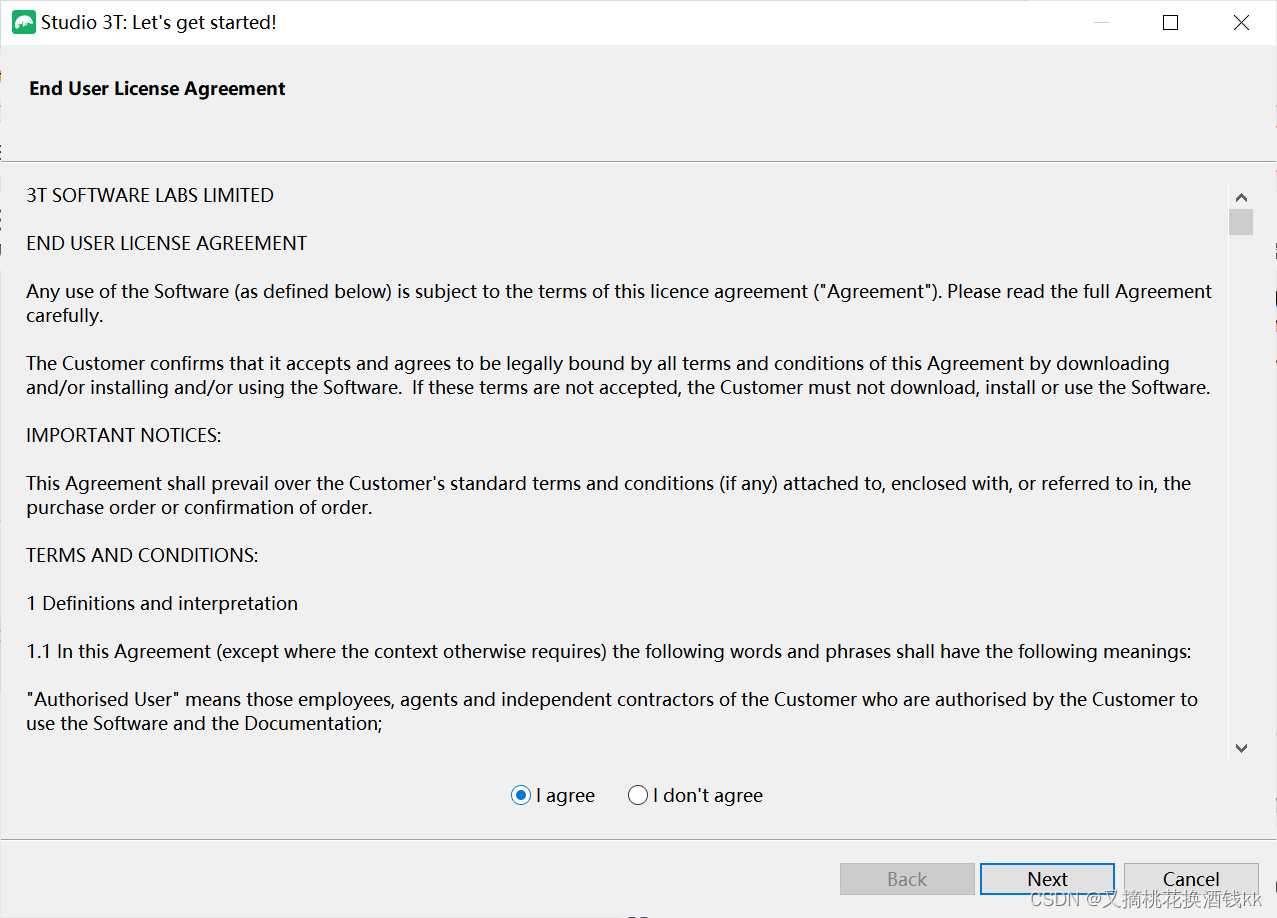
Task: Click the "TERMS AND CONDITIONS:" line
Action: [x=142, y=555]
